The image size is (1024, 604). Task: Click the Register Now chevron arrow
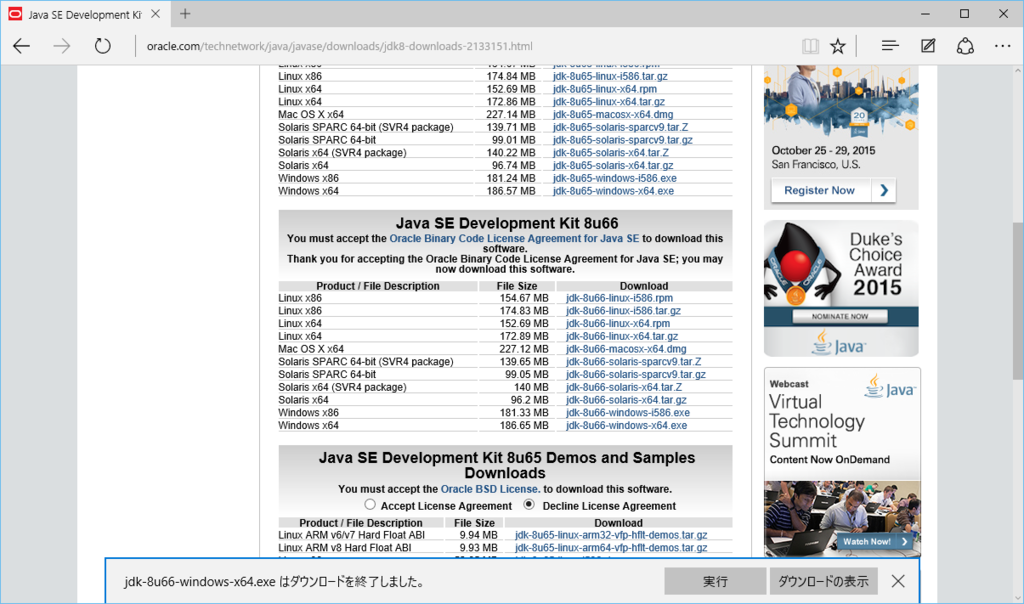coord(884,191)
